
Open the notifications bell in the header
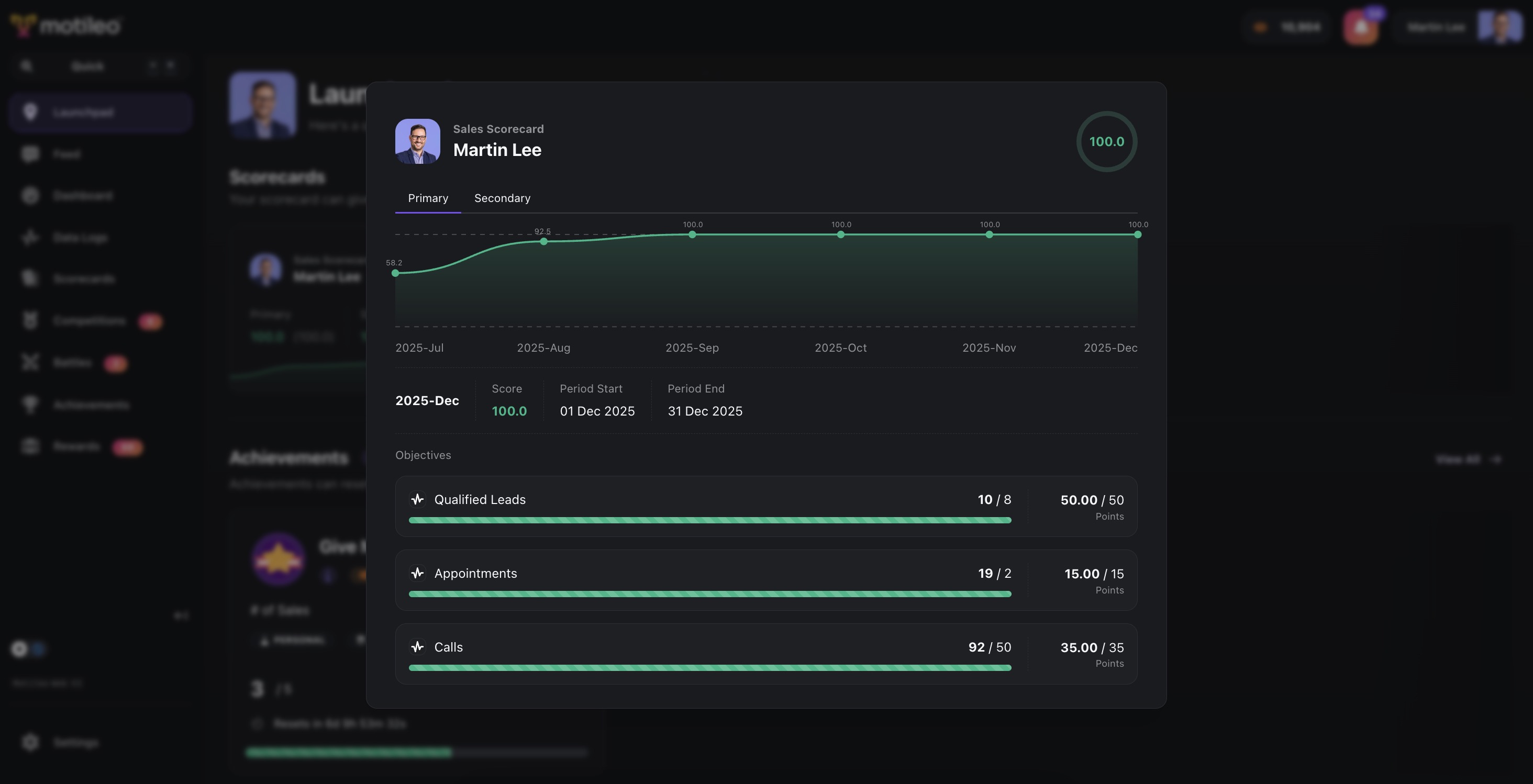(1361, 27)
